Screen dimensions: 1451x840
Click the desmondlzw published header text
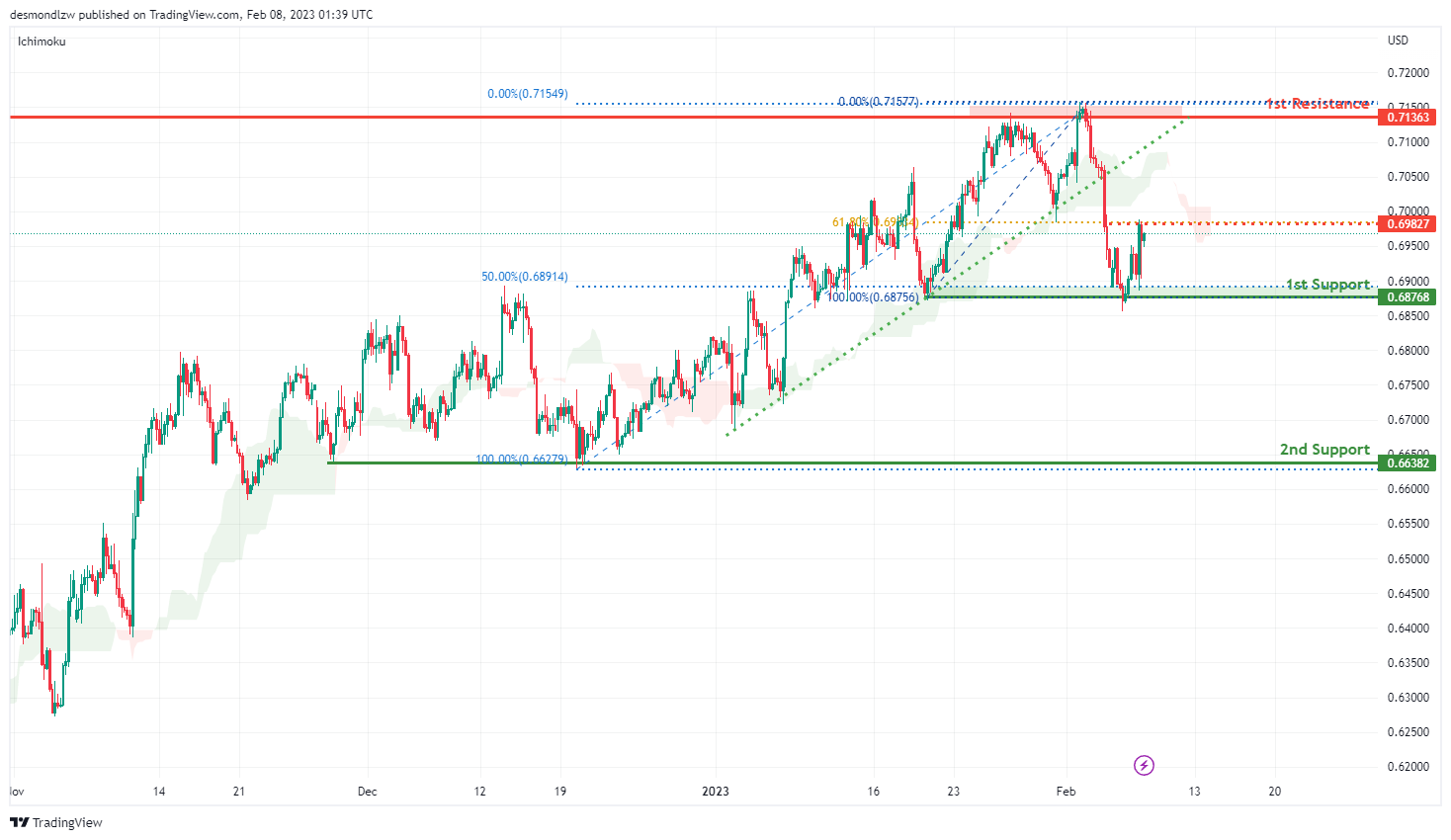(x=191, y=15)
